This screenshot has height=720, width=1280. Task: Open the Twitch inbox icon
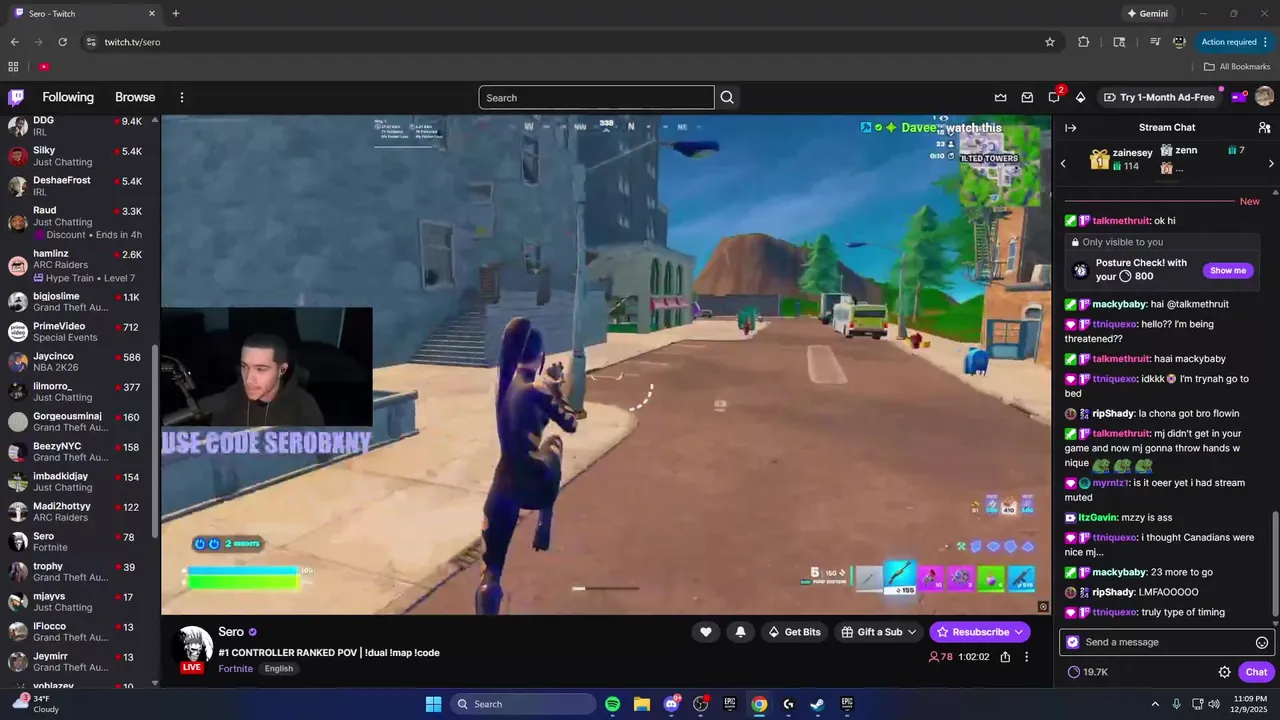[1027, 97]
